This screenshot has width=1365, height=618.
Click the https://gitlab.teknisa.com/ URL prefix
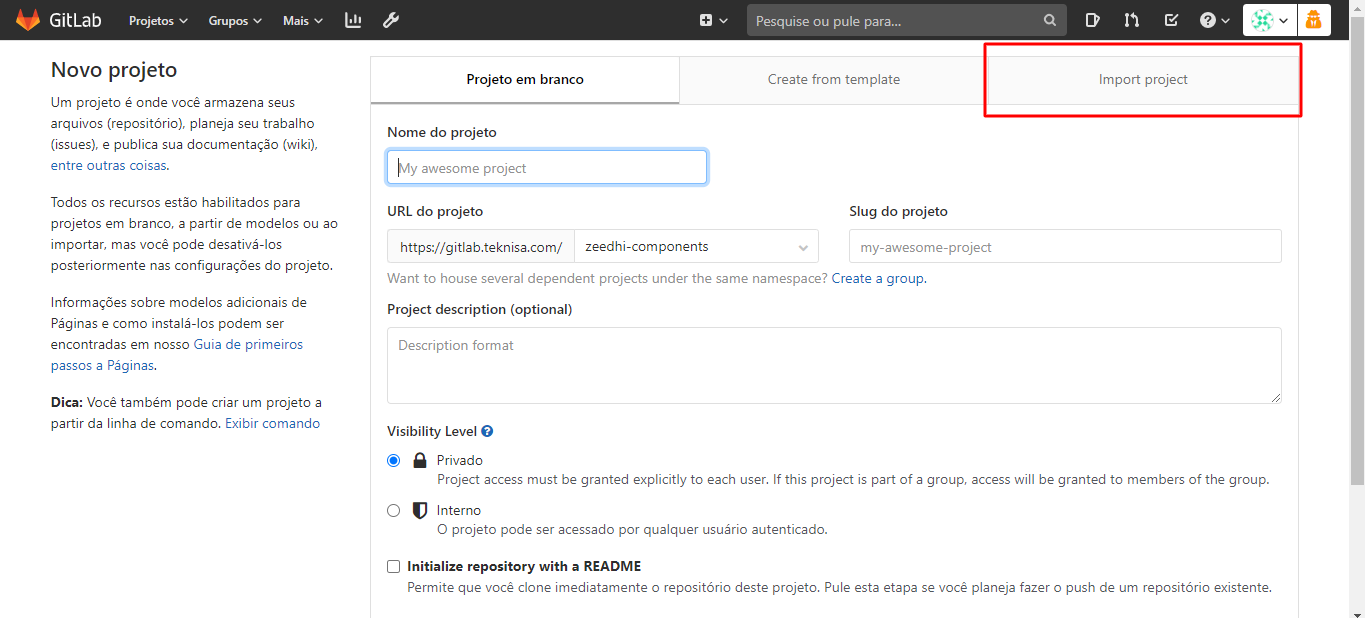(481, 247)
